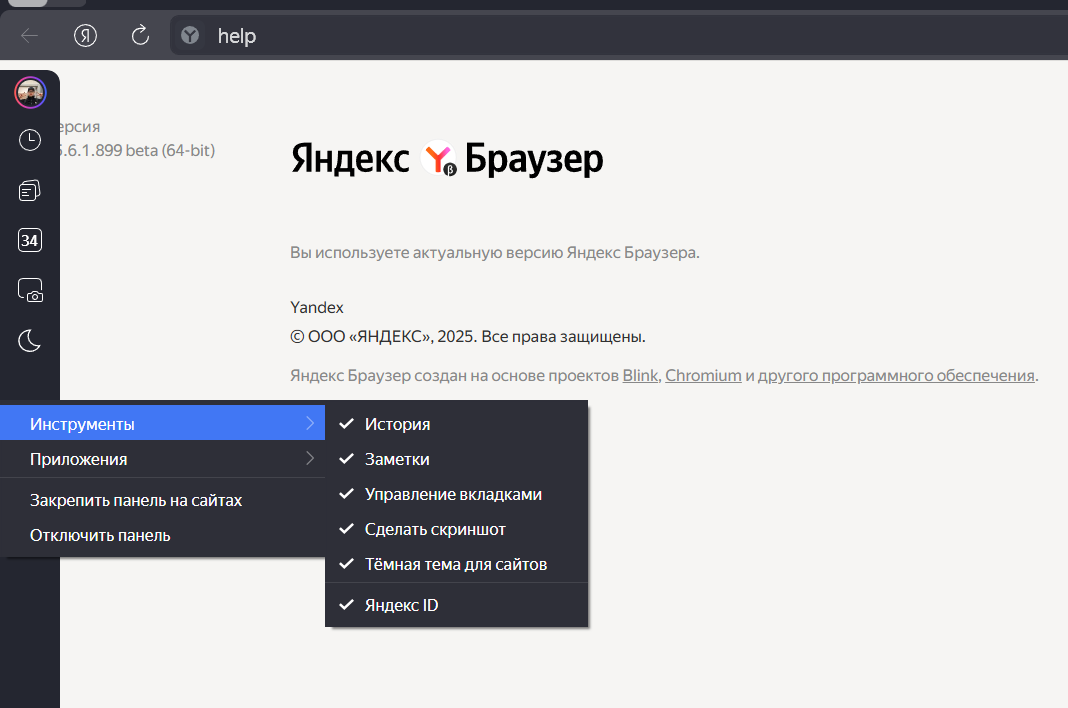Click the Yandex company name text
Screen dimensions: 1068x708
pyautogui.click(x=317, y=307)
